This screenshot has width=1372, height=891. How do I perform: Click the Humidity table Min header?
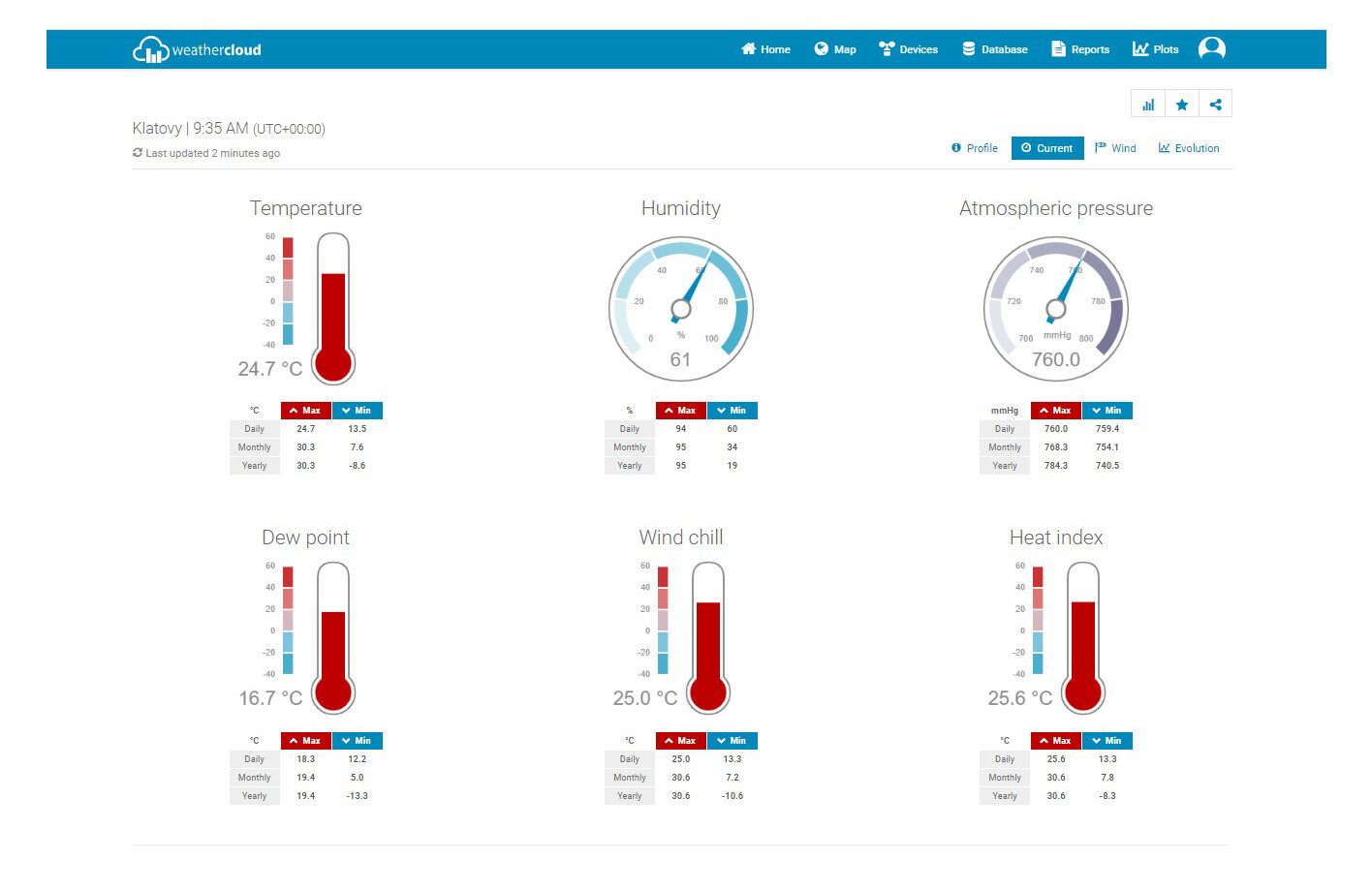(732, 411)
